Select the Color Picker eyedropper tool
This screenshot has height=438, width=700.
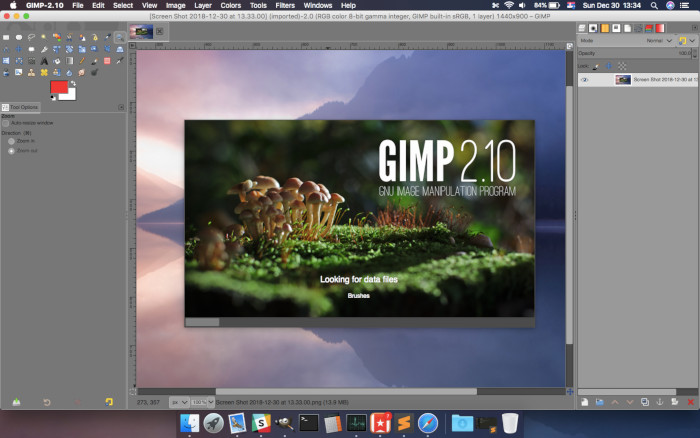(107, 38)
